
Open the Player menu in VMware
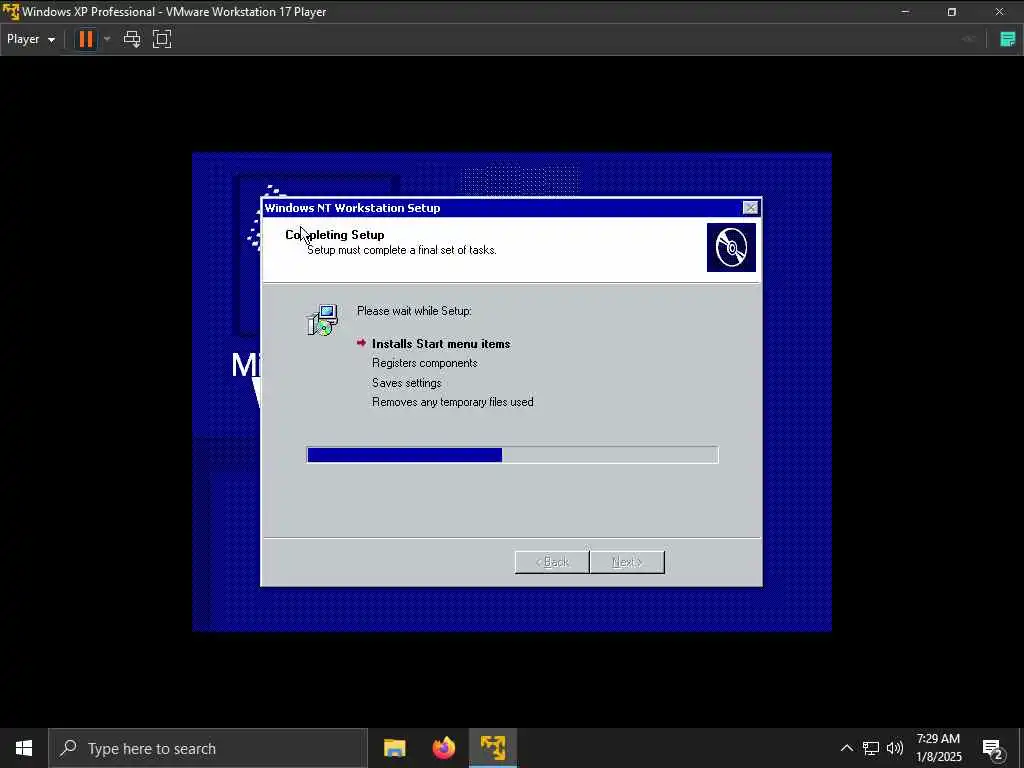(x=31, y=39)
